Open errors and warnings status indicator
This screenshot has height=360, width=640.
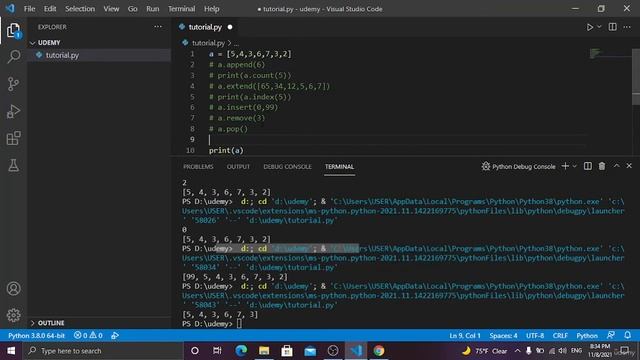coord(88,336)
